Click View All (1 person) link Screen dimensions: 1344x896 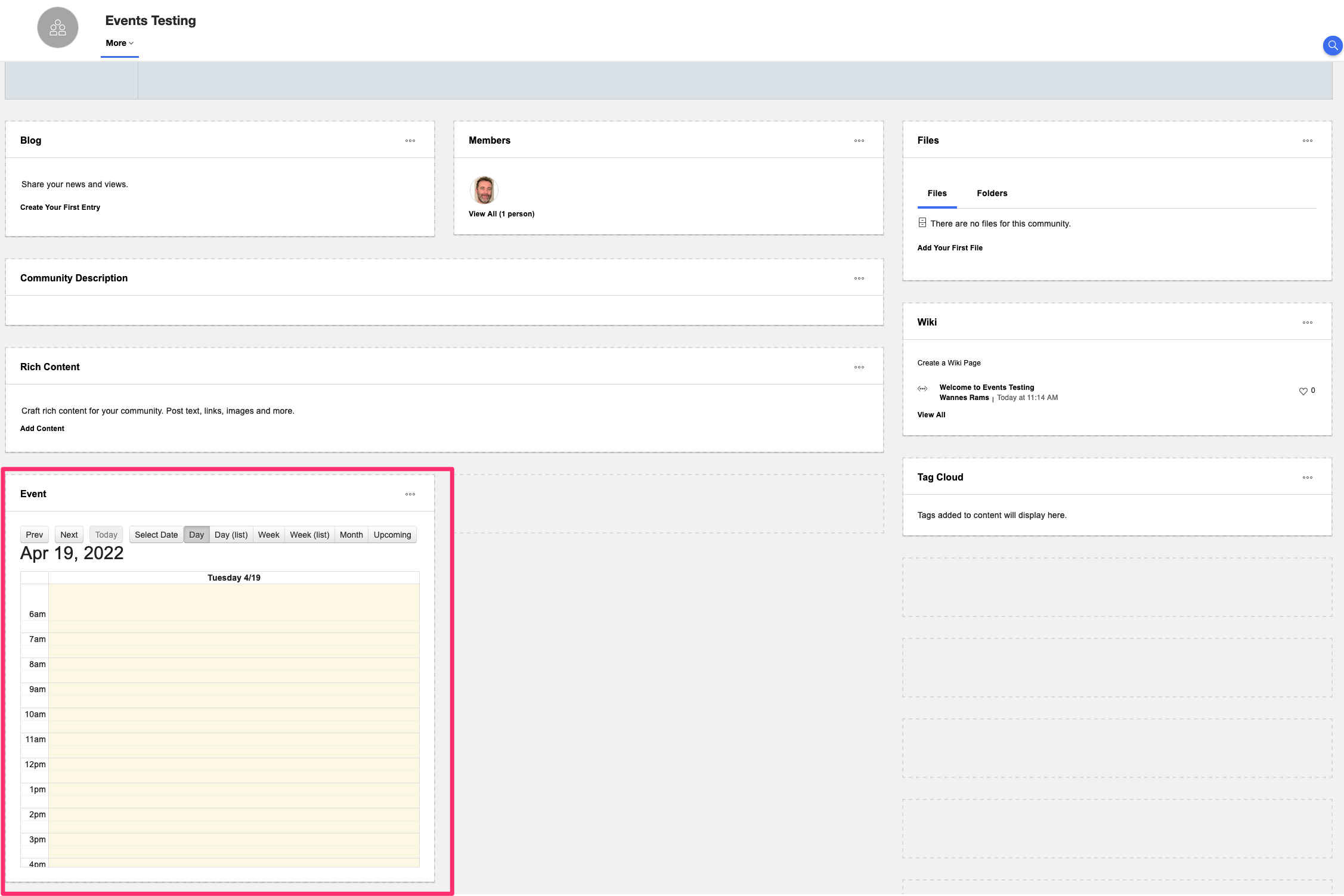click(x=501, y=214)
